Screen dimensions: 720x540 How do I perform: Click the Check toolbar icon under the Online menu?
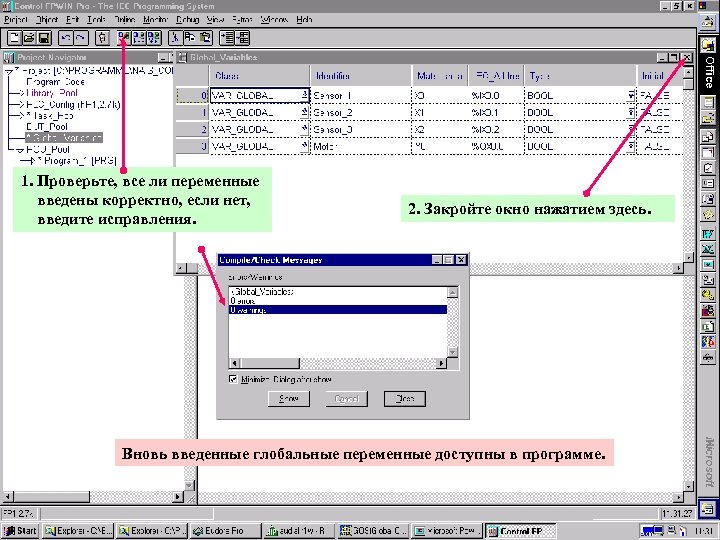[124, 38]
